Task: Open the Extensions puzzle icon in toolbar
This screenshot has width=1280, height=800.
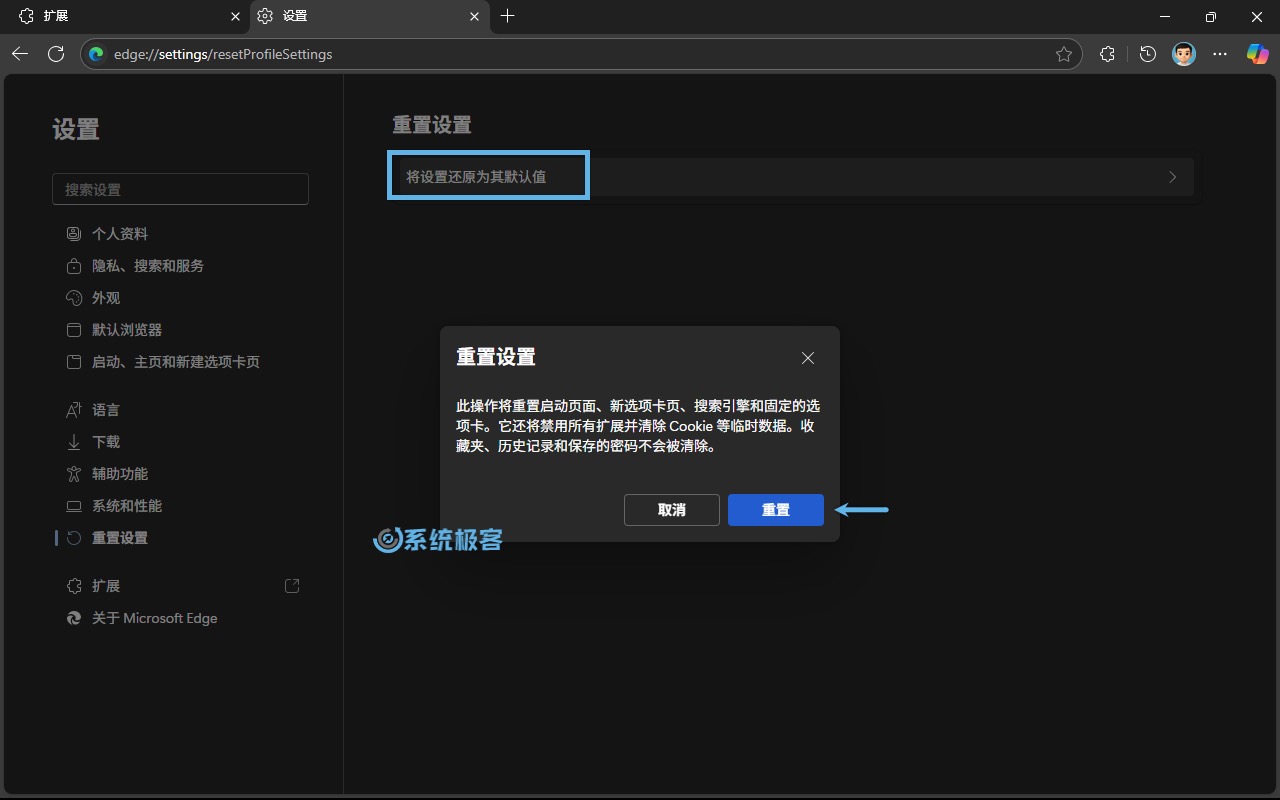Action: (1107, 54)
